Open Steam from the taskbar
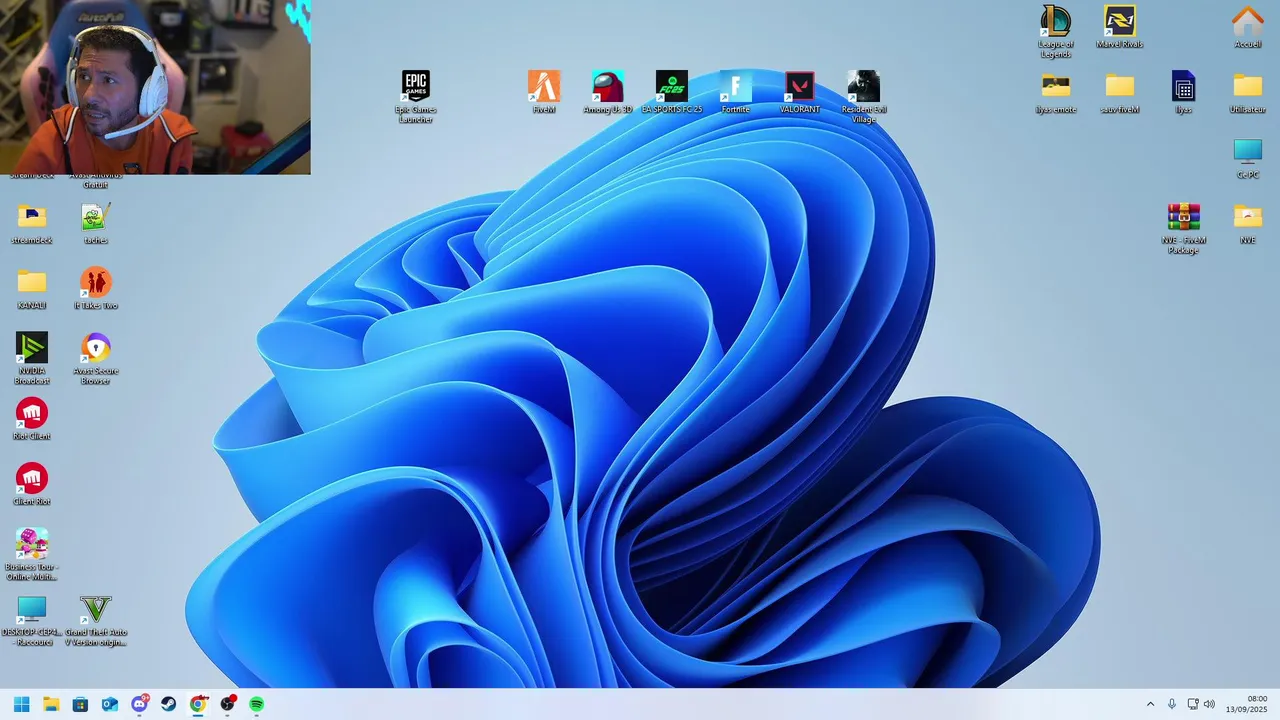1280x720 pixels. 169,704
